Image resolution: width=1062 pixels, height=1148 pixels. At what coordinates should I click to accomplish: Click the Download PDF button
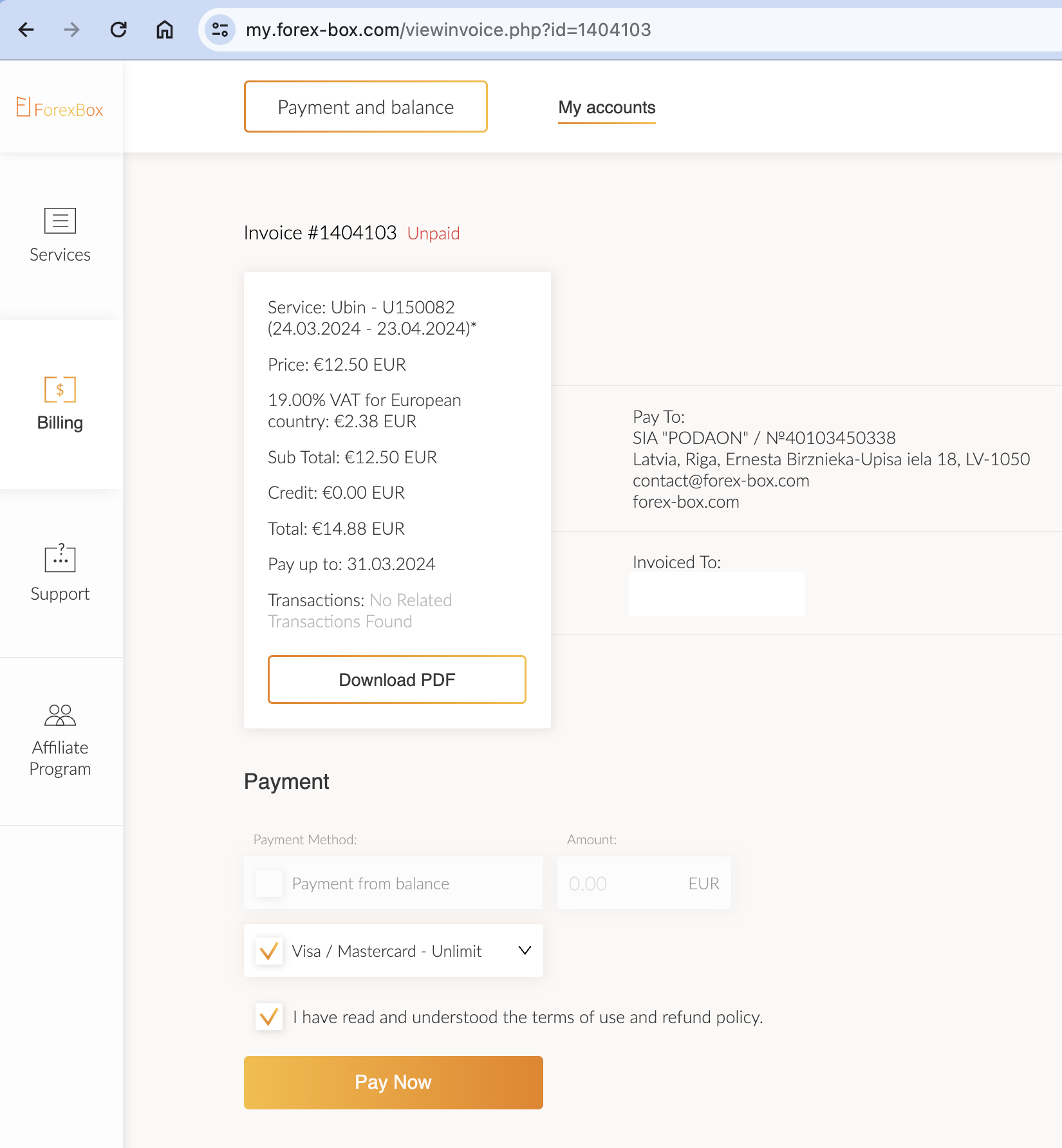[x=396, y=680]
